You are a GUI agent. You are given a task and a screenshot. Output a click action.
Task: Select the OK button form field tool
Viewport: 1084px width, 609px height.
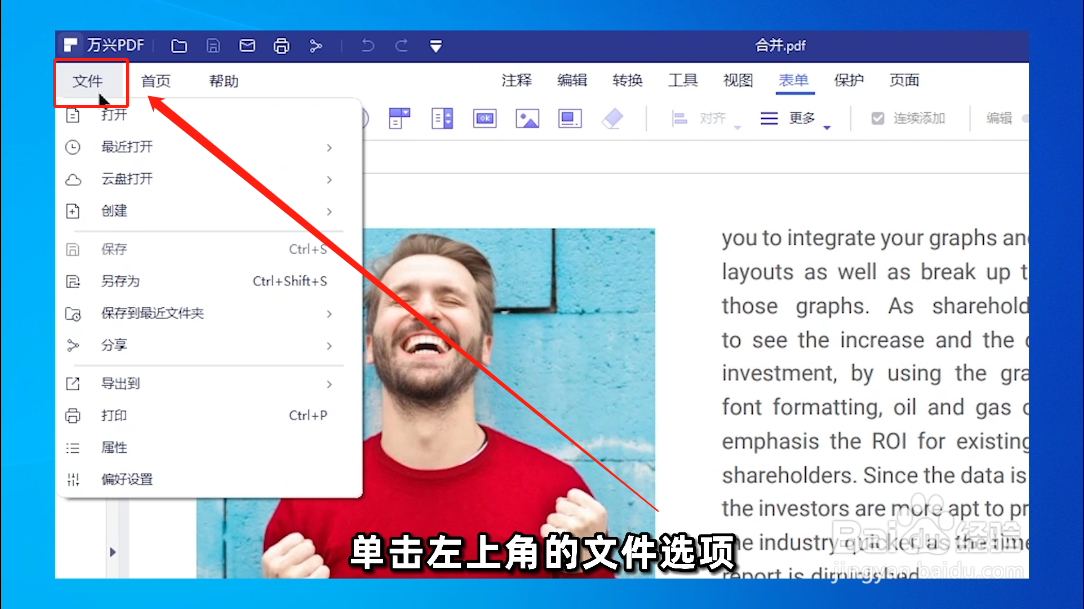pyautogui.click(x=485, y=118)
